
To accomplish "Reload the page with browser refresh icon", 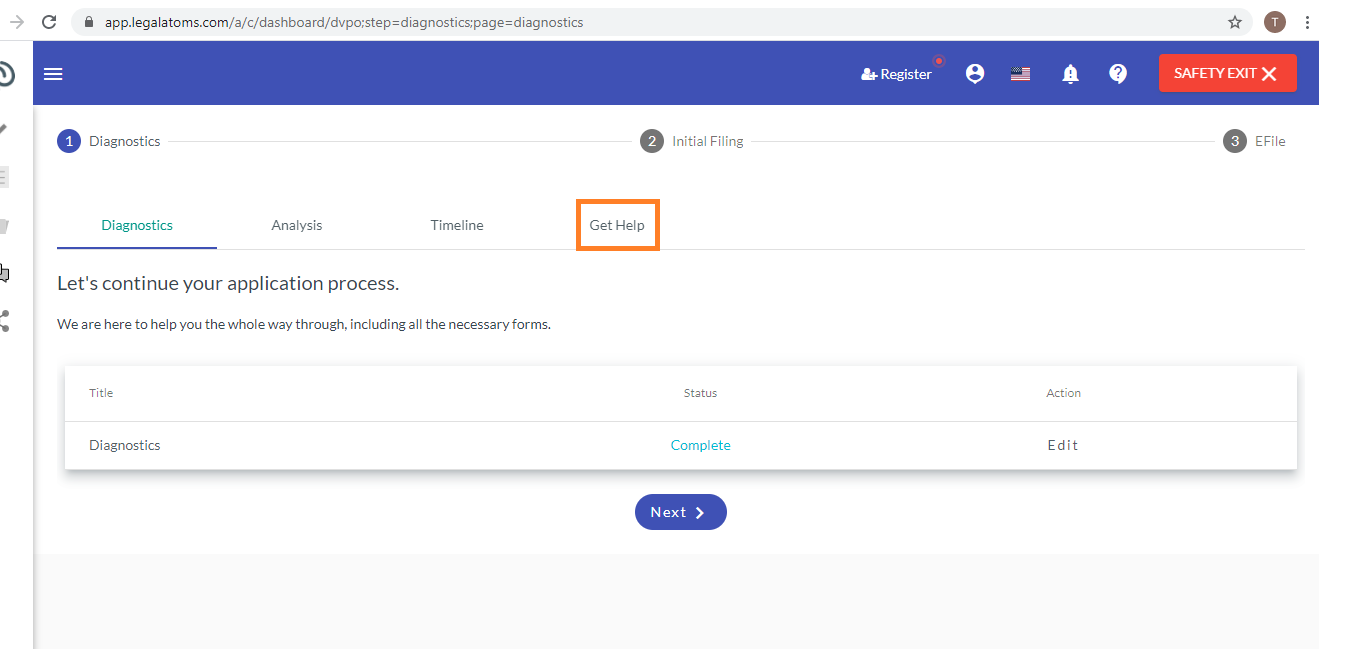I will (x=49, y=22).
